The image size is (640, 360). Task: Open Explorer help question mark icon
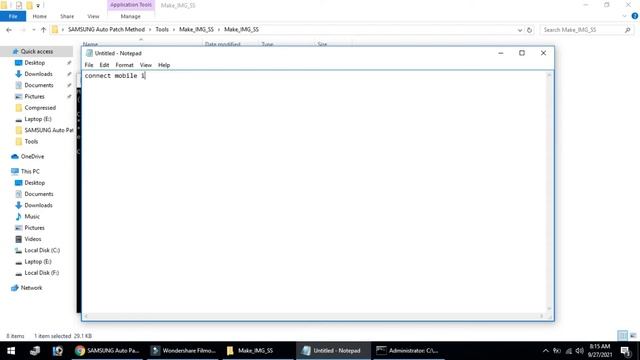point(635,16)
